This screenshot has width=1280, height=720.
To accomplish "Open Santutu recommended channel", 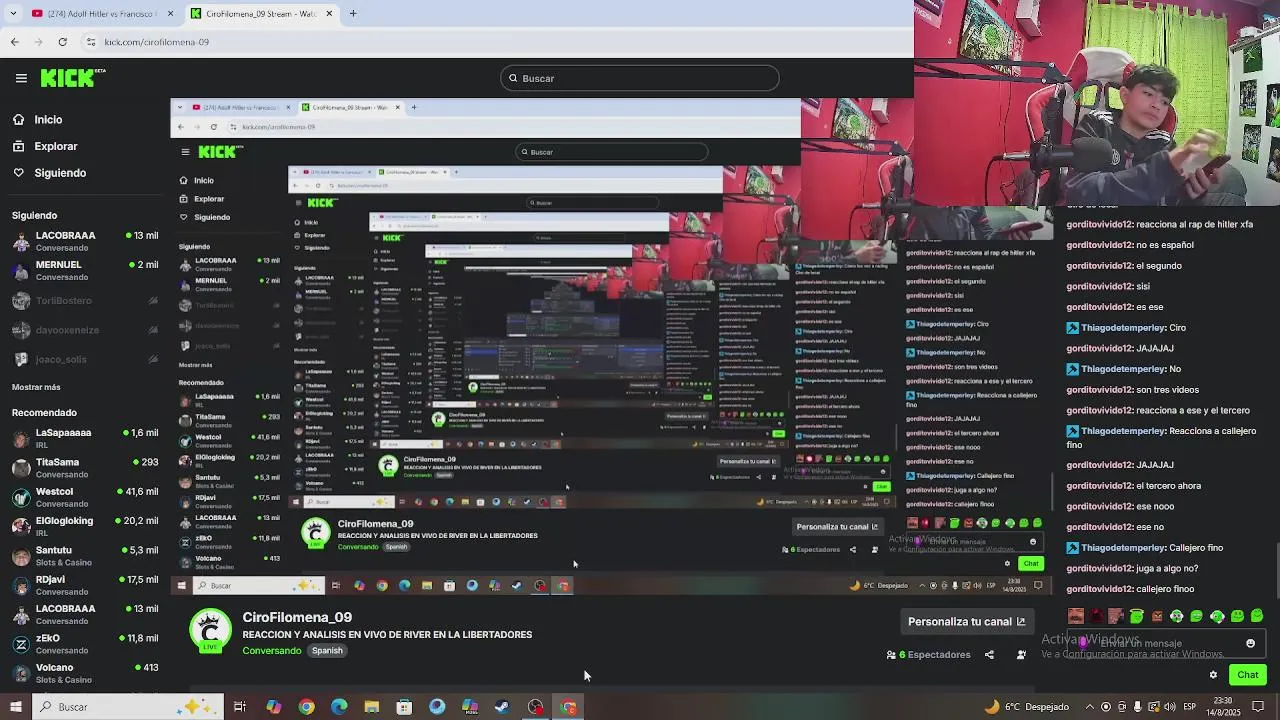I will point(85,555).
